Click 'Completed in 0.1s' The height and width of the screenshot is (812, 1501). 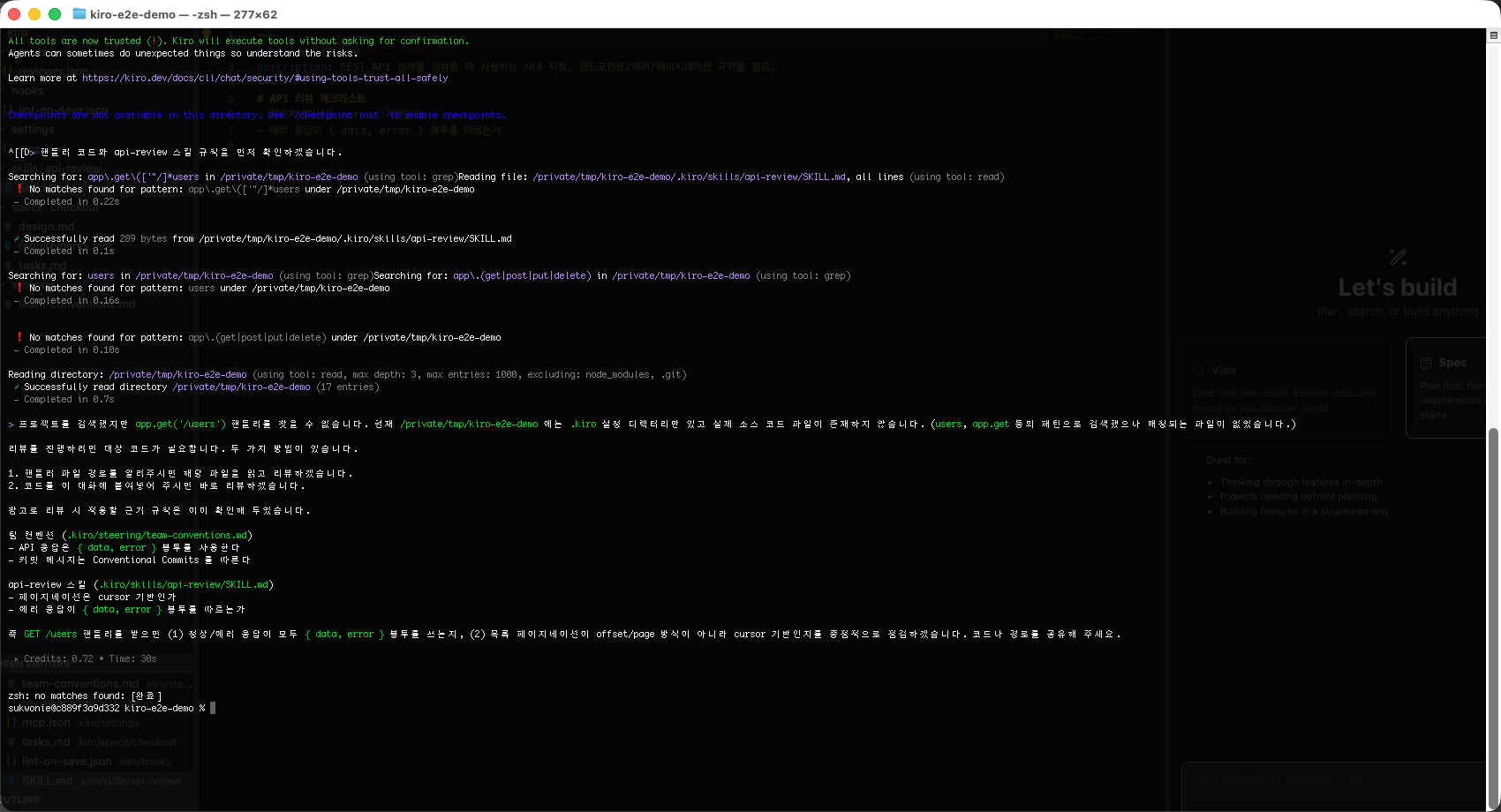click(x=69, y=251)
